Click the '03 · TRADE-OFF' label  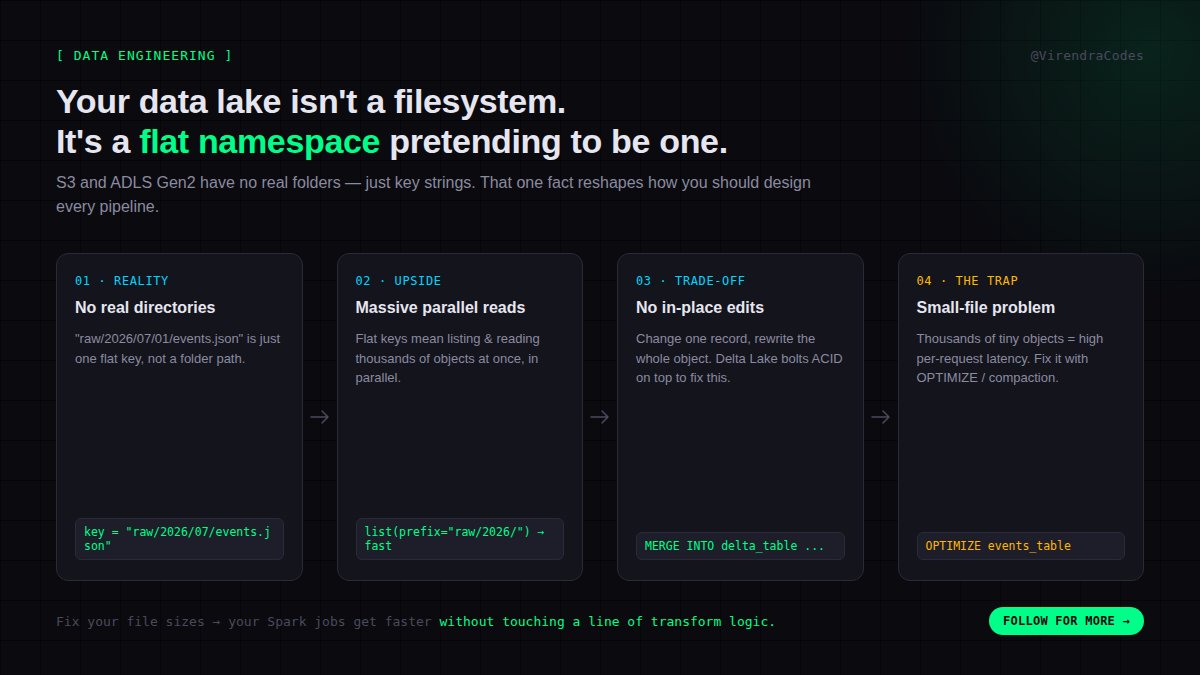[690, 281]
